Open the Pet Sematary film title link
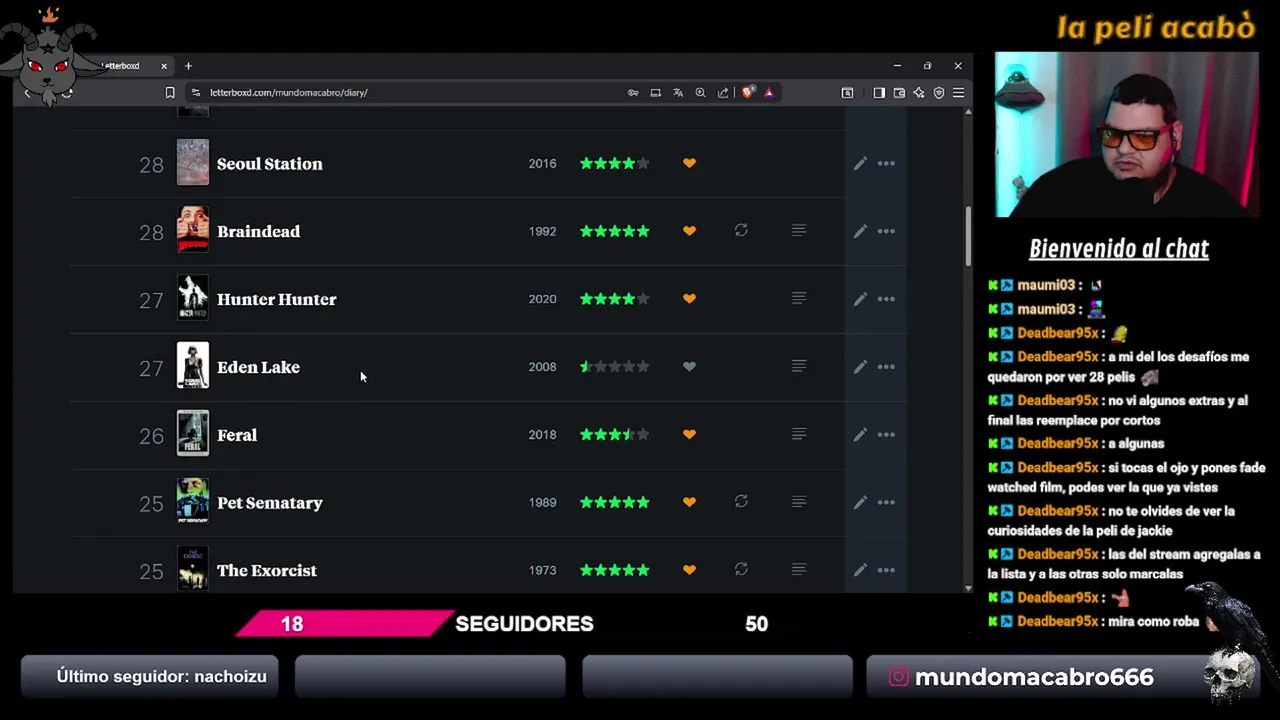Viewport: 1280px width, 720px height. coord(270,503)
